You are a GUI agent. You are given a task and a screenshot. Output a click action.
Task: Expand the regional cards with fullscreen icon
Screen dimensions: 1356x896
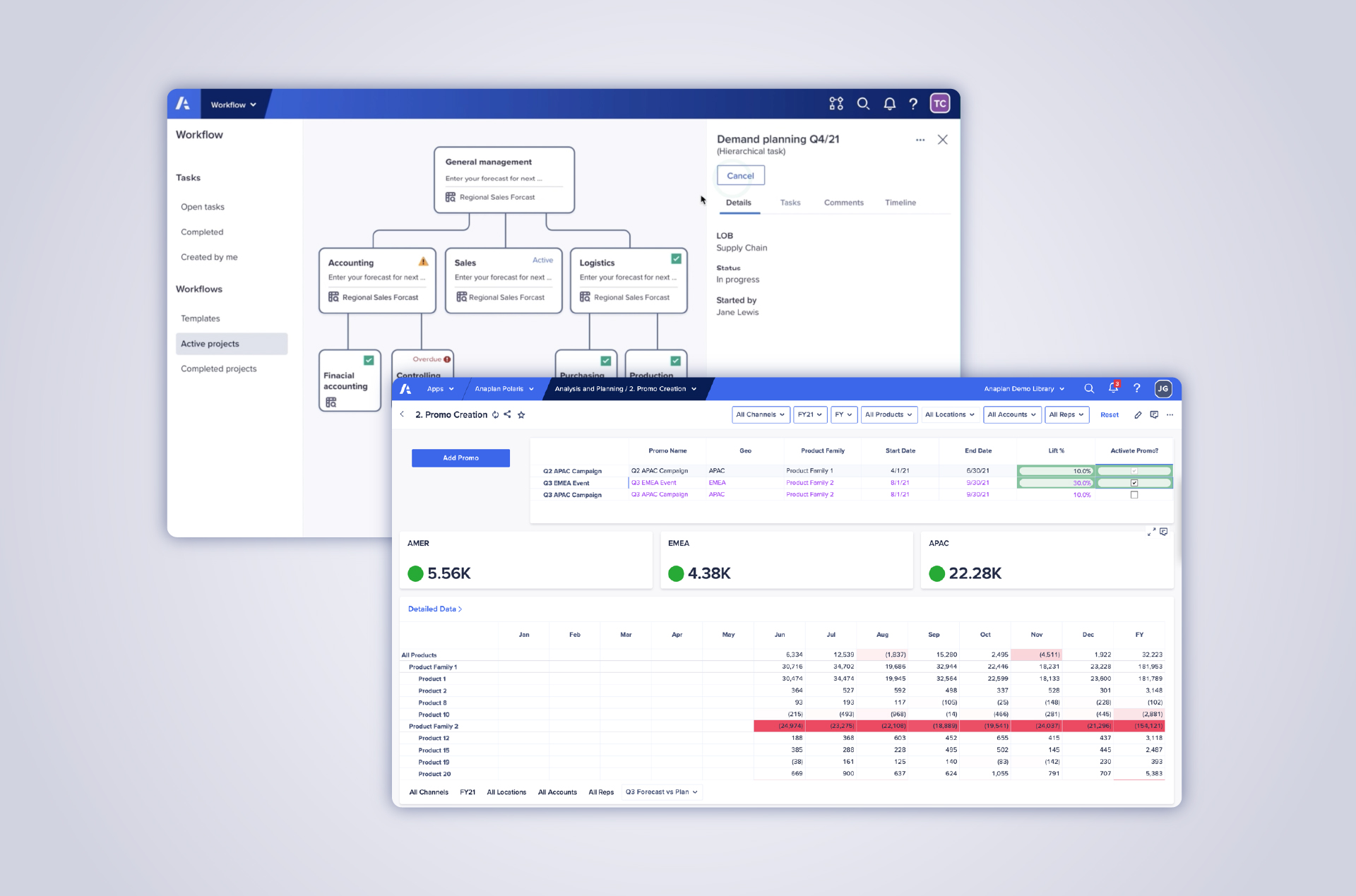click(1151, 532)
